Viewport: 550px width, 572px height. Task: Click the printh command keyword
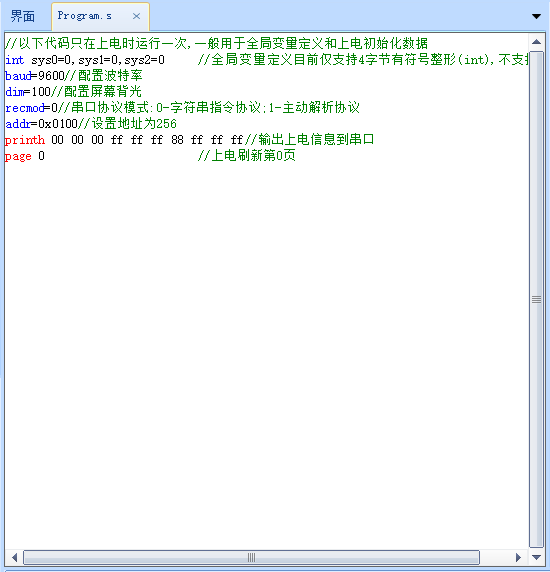[x=25, y=140]
